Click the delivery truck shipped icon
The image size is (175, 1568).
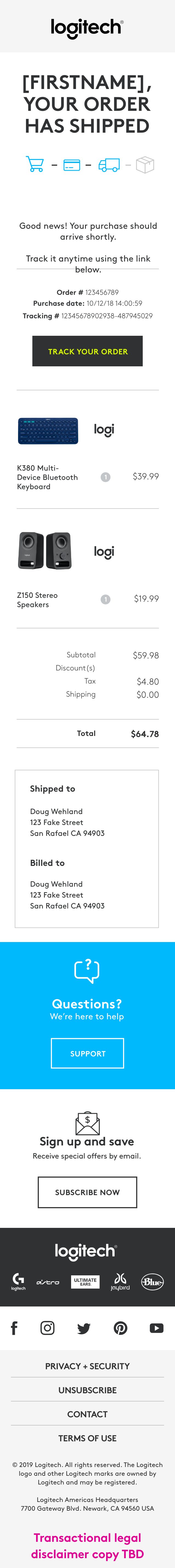(x=109, y=165)
